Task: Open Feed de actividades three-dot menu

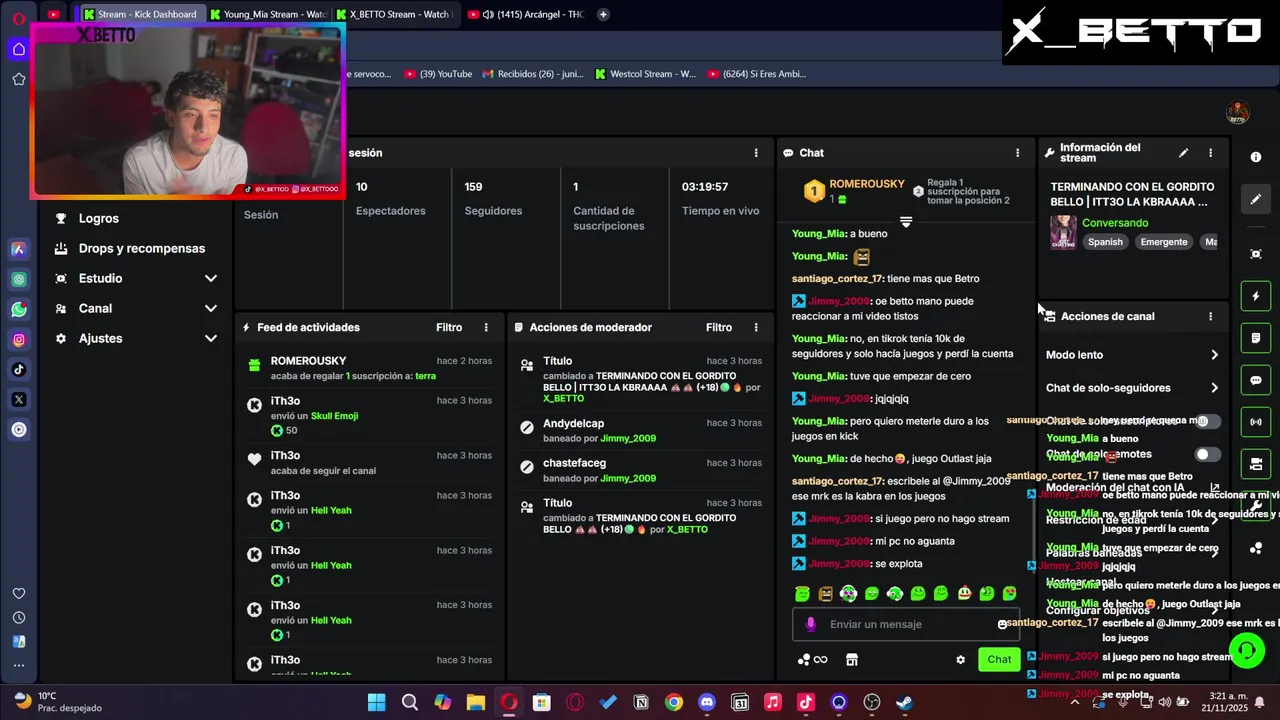Action: coord(486,327)
